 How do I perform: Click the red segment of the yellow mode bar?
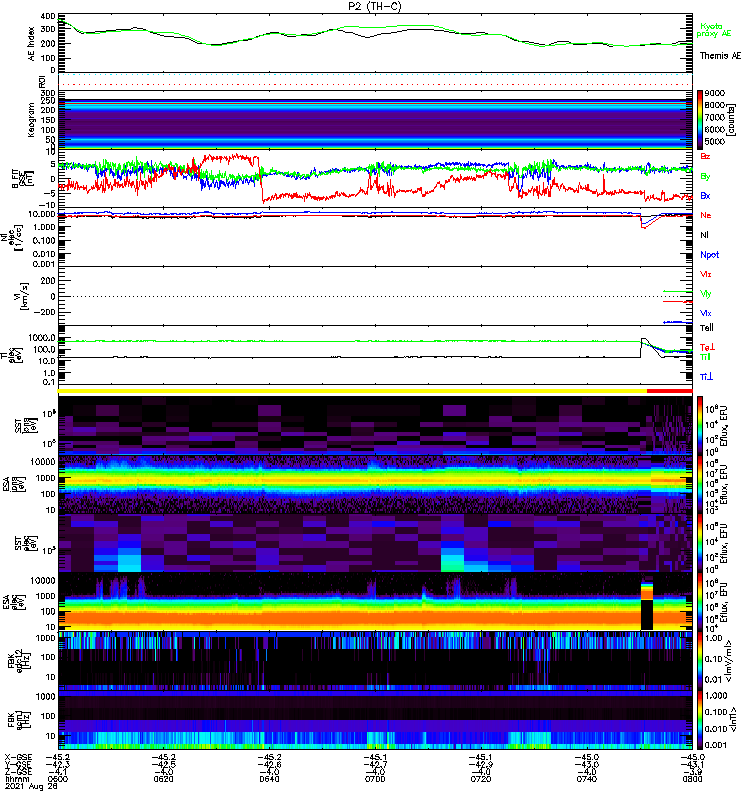point(669,391)
